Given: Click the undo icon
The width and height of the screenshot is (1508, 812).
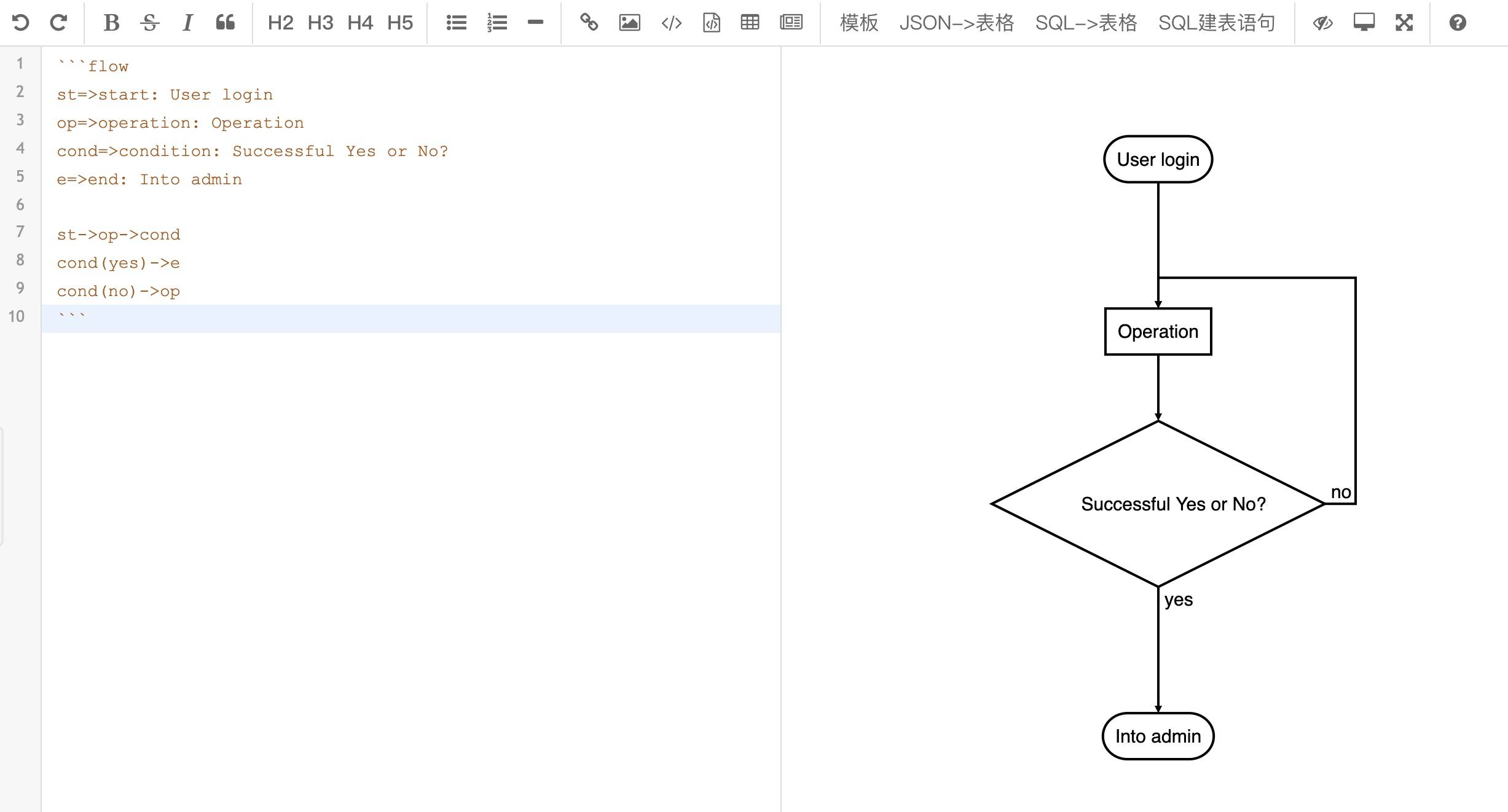Looking at the screenshot, I should (21, 23).
